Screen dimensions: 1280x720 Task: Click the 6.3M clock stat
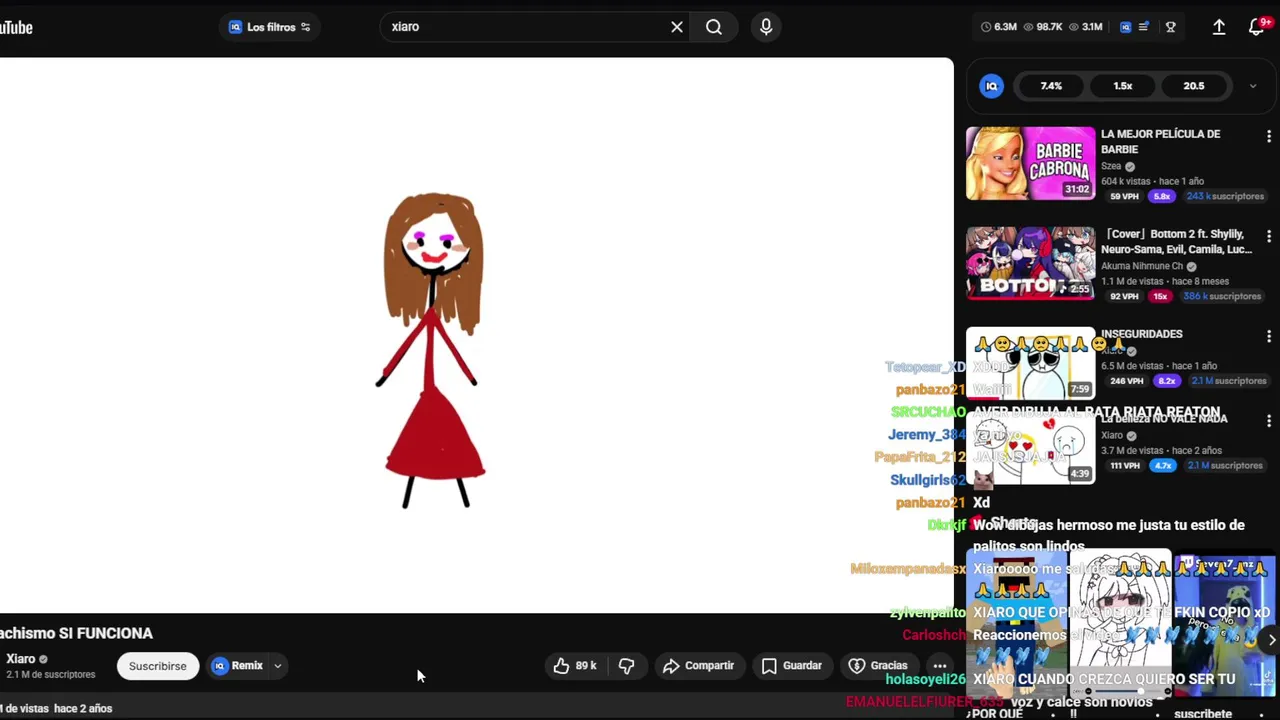999,27
